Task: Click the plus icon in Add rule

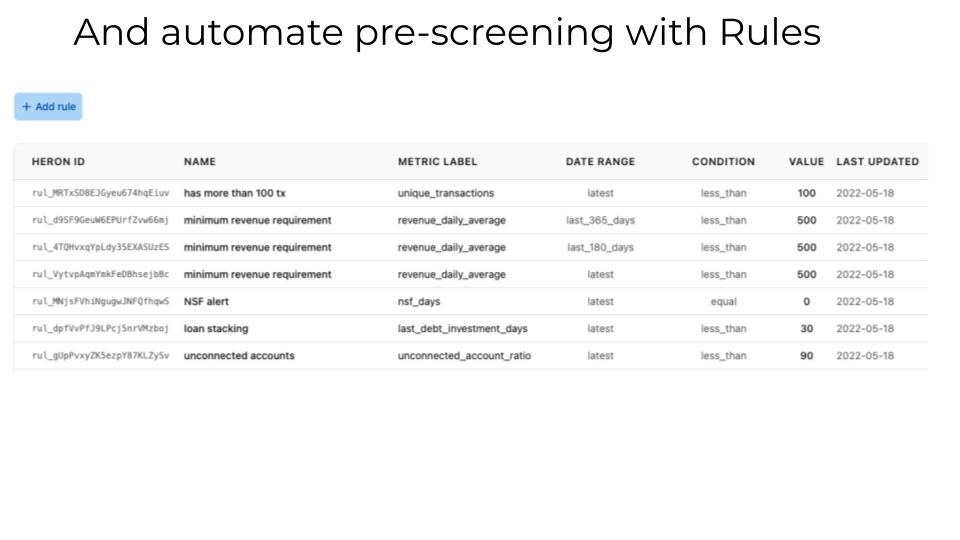Action: (26, 107)
